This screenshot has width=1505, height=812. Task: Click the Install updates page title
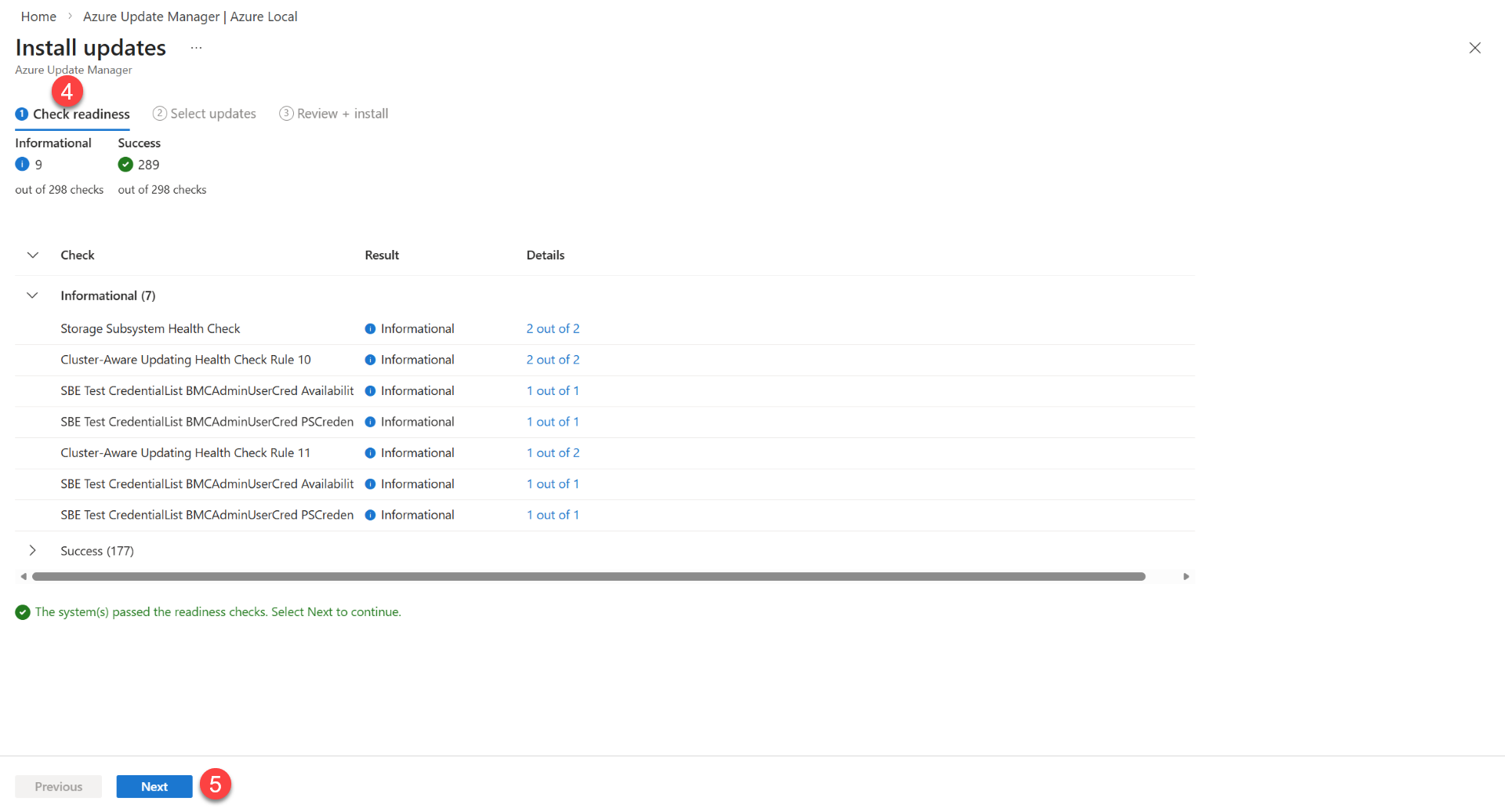tap(91, 48)
